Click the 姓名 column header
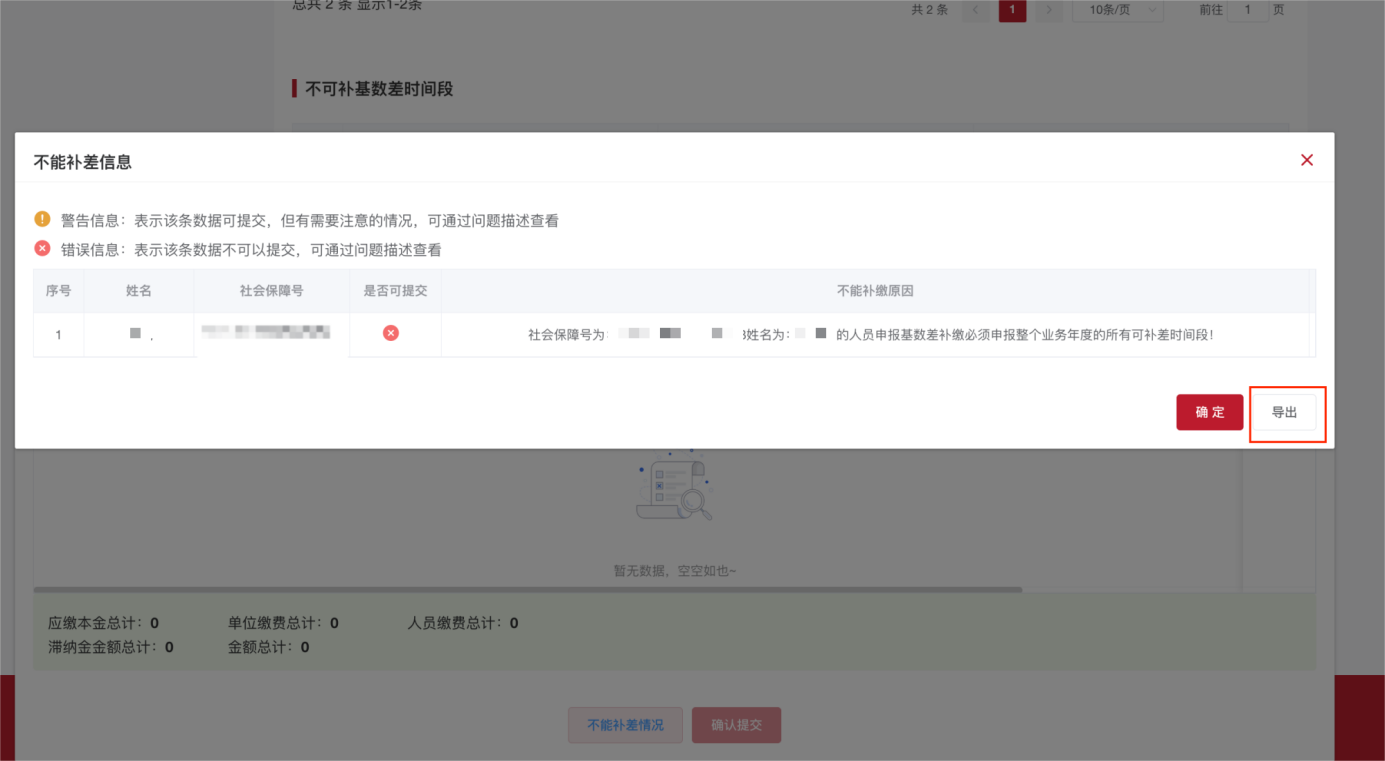Screen dimensions: 1385x761 [x=139, y=290]
